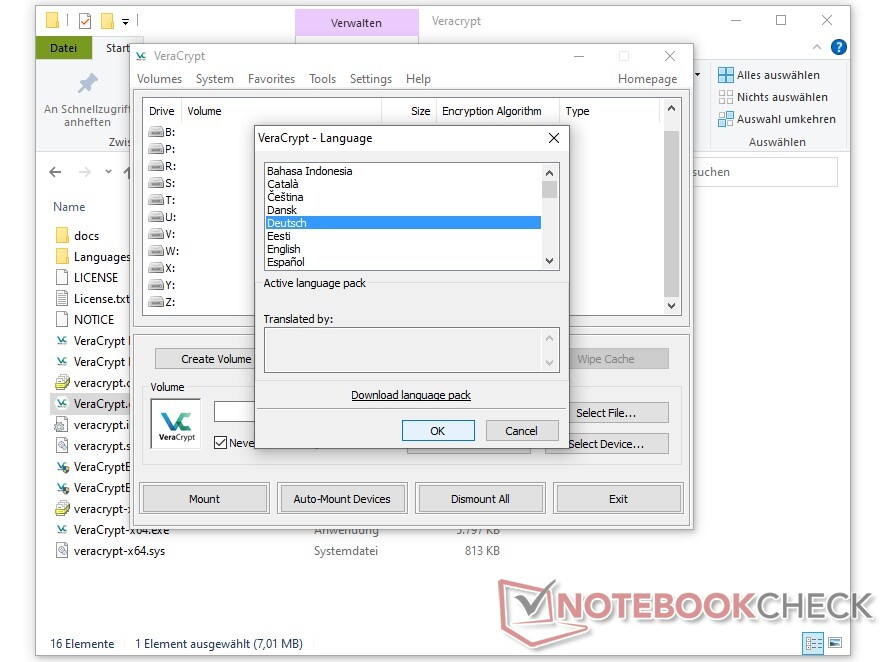884x662 pixels.
Task: Toggle the Never save history checkbox
Action: pos(221,443)
